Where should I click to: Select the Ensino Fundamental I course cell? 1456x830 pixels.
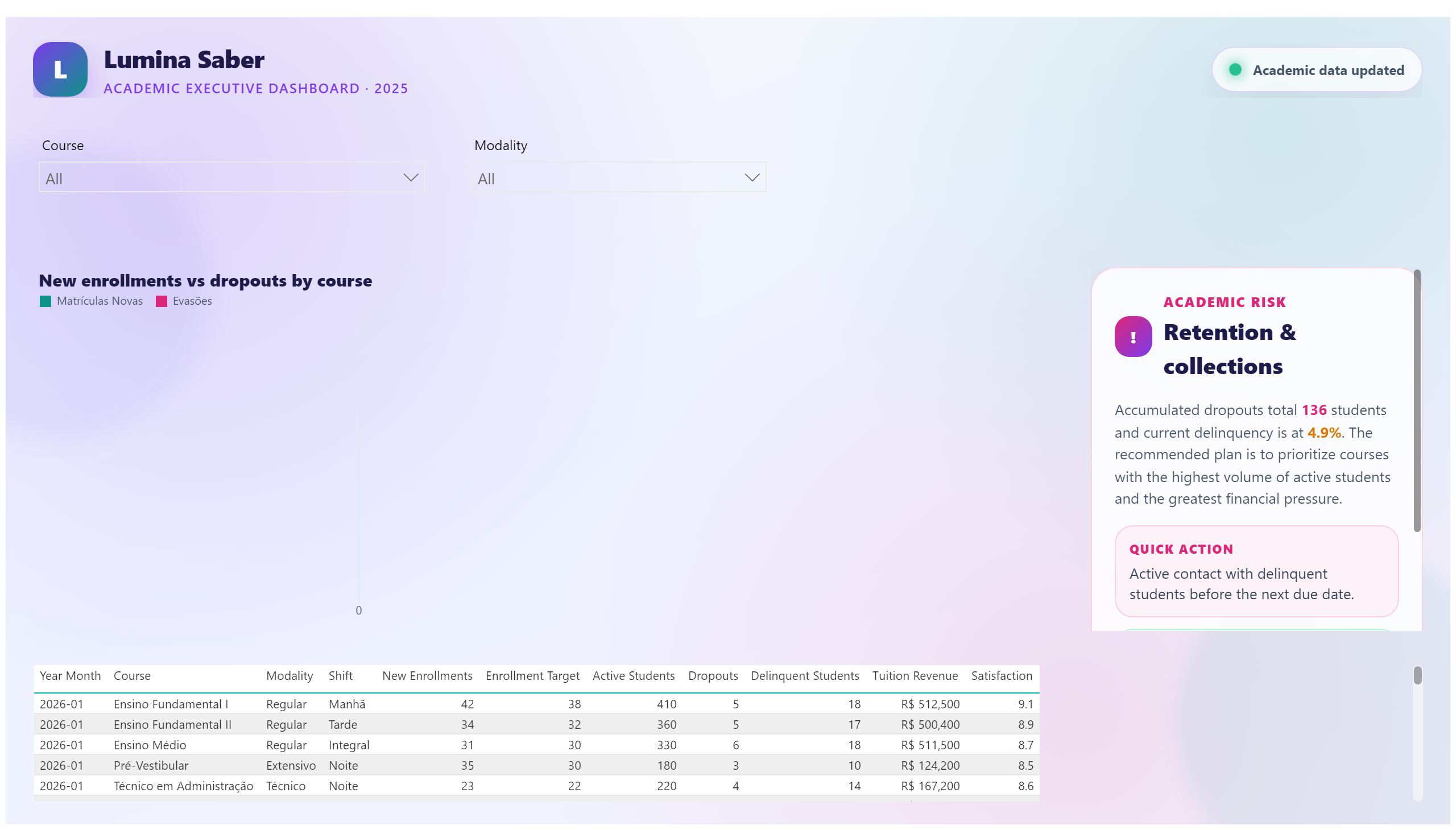(171, 704)
